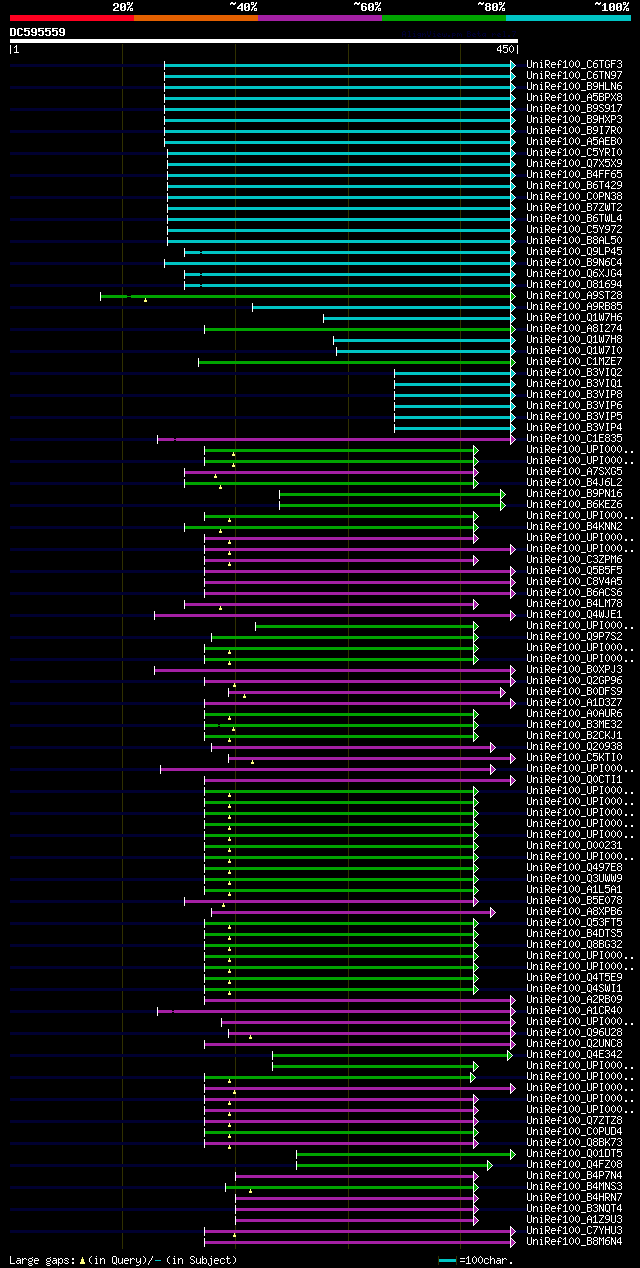640x1268 pixels.
Task: Open hit UniRef100_C6TN97
Action: point(574,76)
